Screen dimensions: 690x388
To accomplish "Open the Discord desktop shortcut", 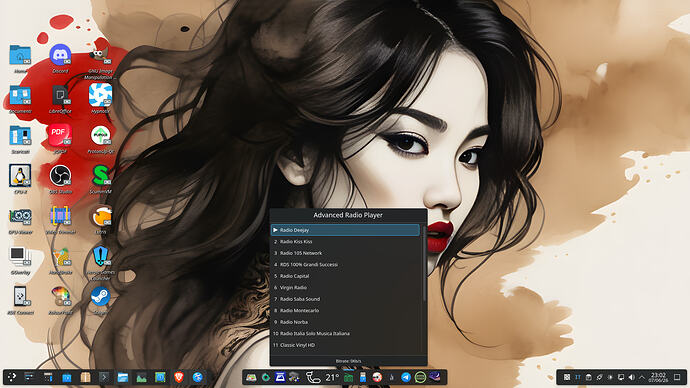I will point(60,55).
